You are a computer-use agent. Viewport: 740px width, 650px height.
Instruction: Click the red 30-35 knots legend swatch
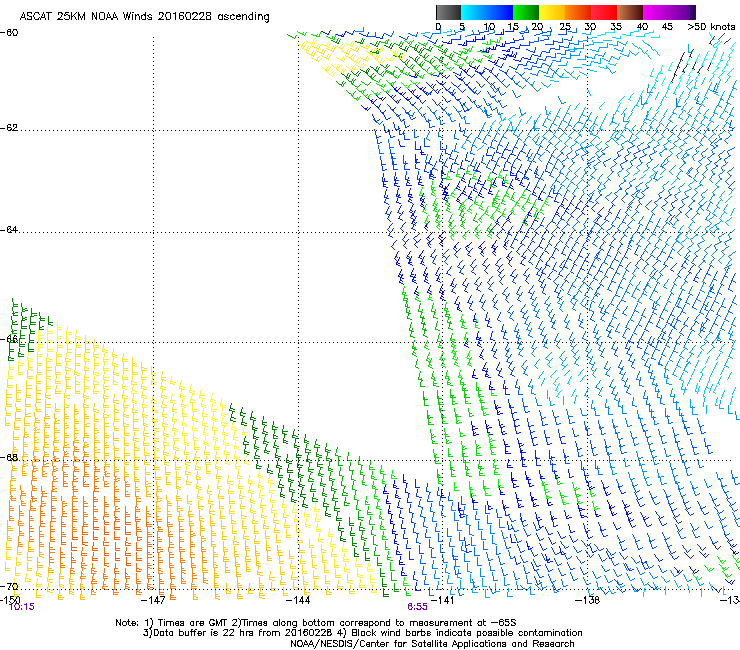(x=604, y=12)
